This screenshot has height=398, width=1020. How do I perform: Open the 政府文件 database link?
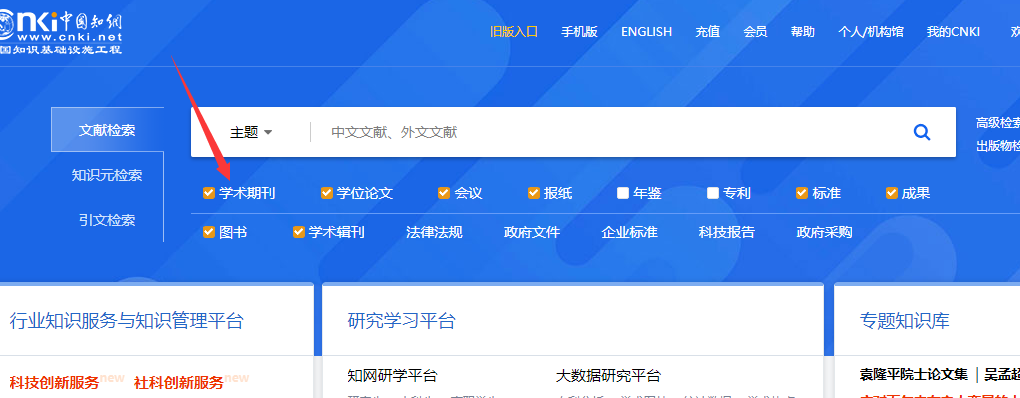[531, 232]
